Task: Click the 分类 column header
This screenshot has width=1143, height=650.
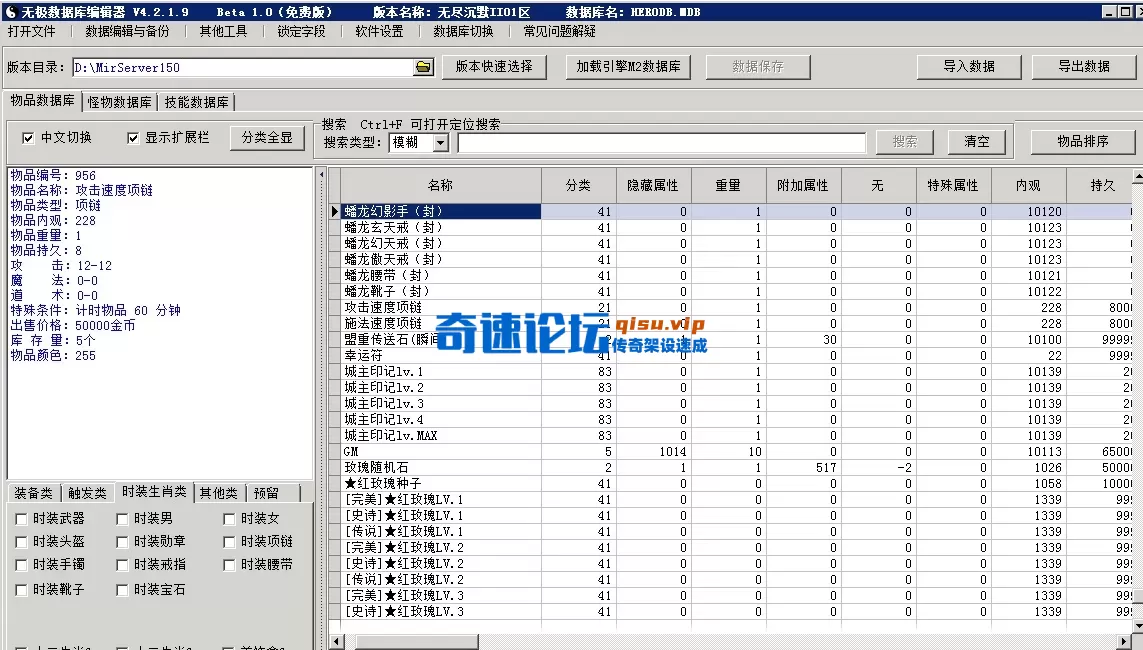Action: click(x=578, y=186)
